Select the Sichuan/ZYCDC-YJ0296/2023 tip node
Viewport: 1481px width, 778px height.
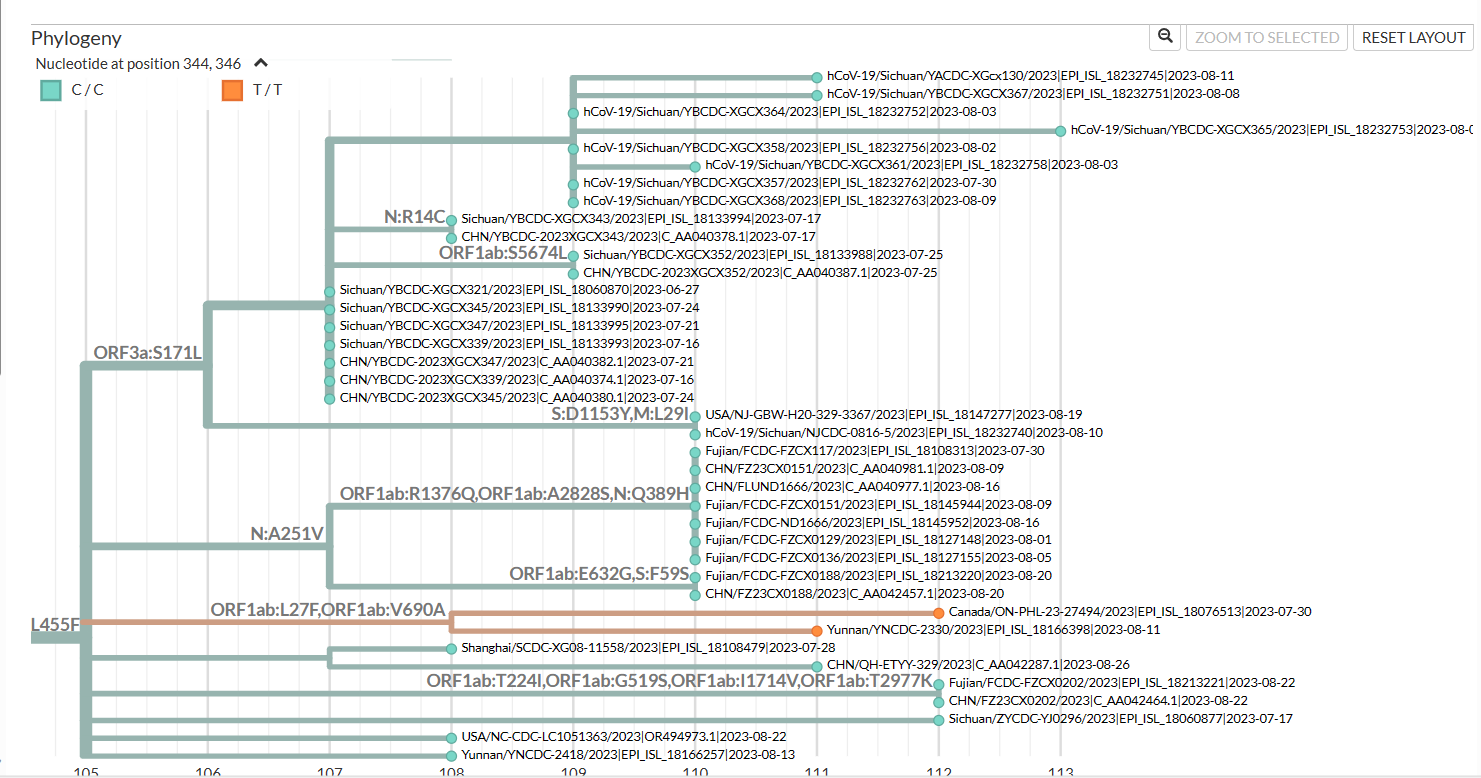point(937,719)
